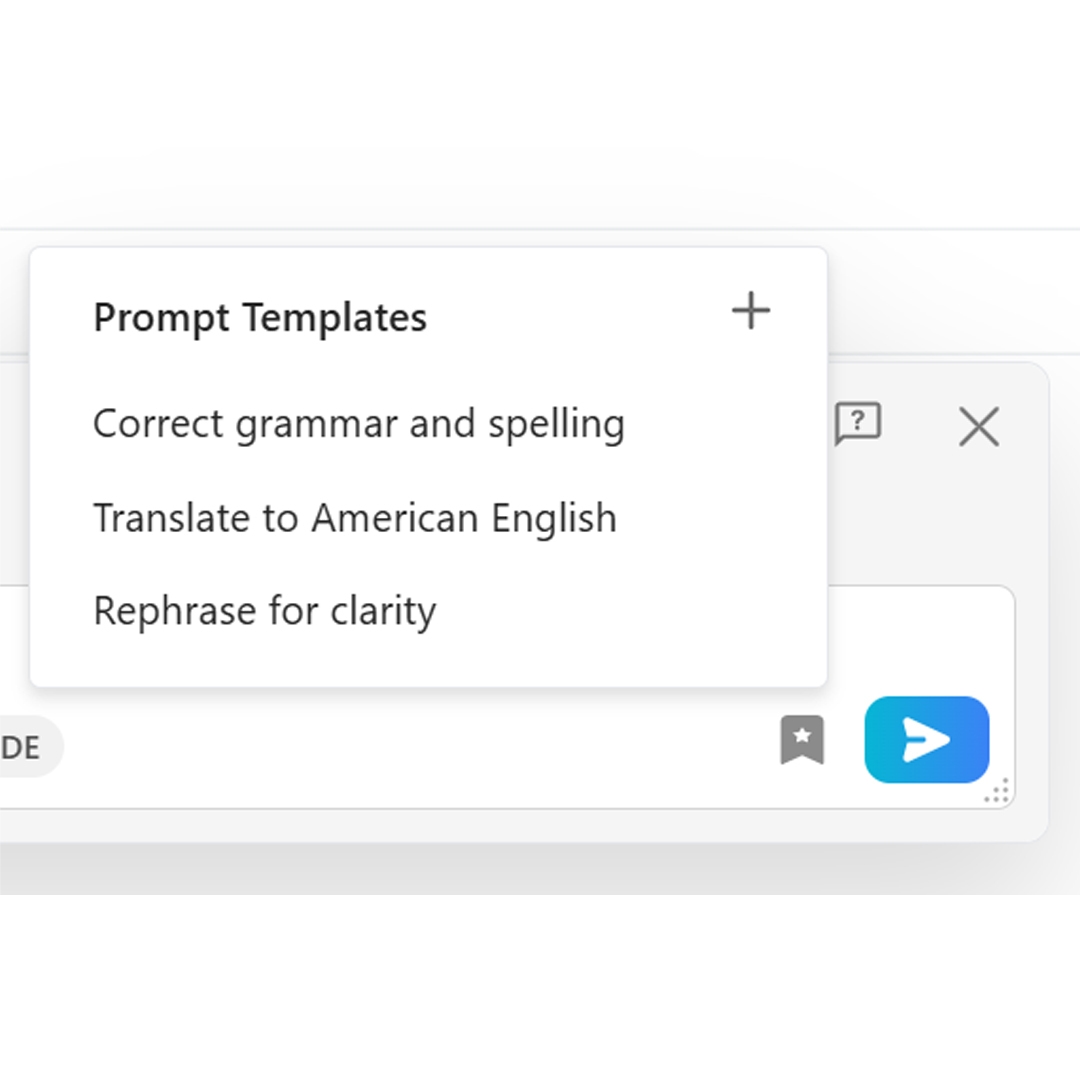
Task: Choose the 'Translate to American English' template
Action: point(353,517)
